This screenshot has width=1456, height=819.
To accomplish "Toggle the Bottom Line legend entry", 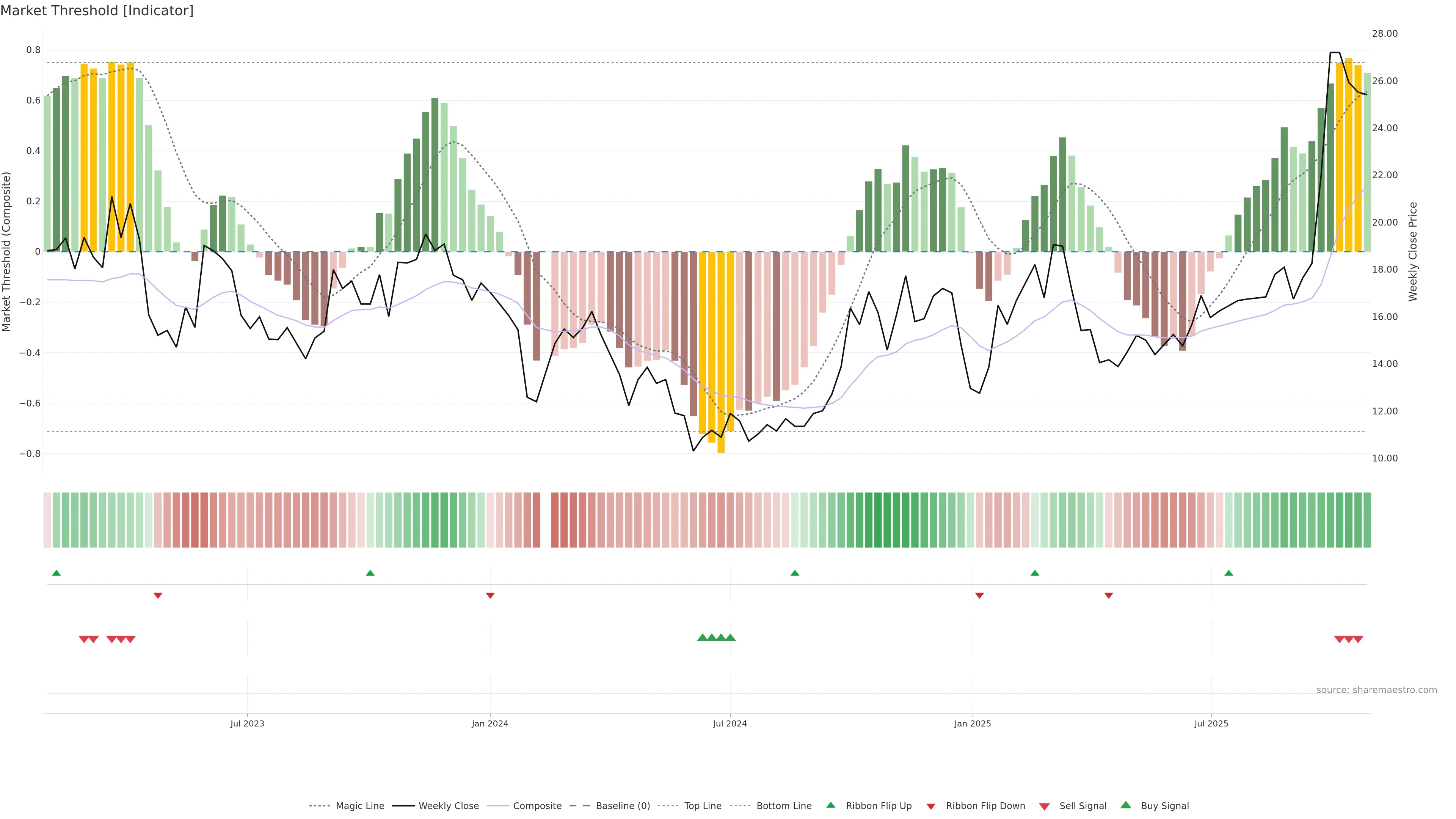I will (x=783, y=806).
